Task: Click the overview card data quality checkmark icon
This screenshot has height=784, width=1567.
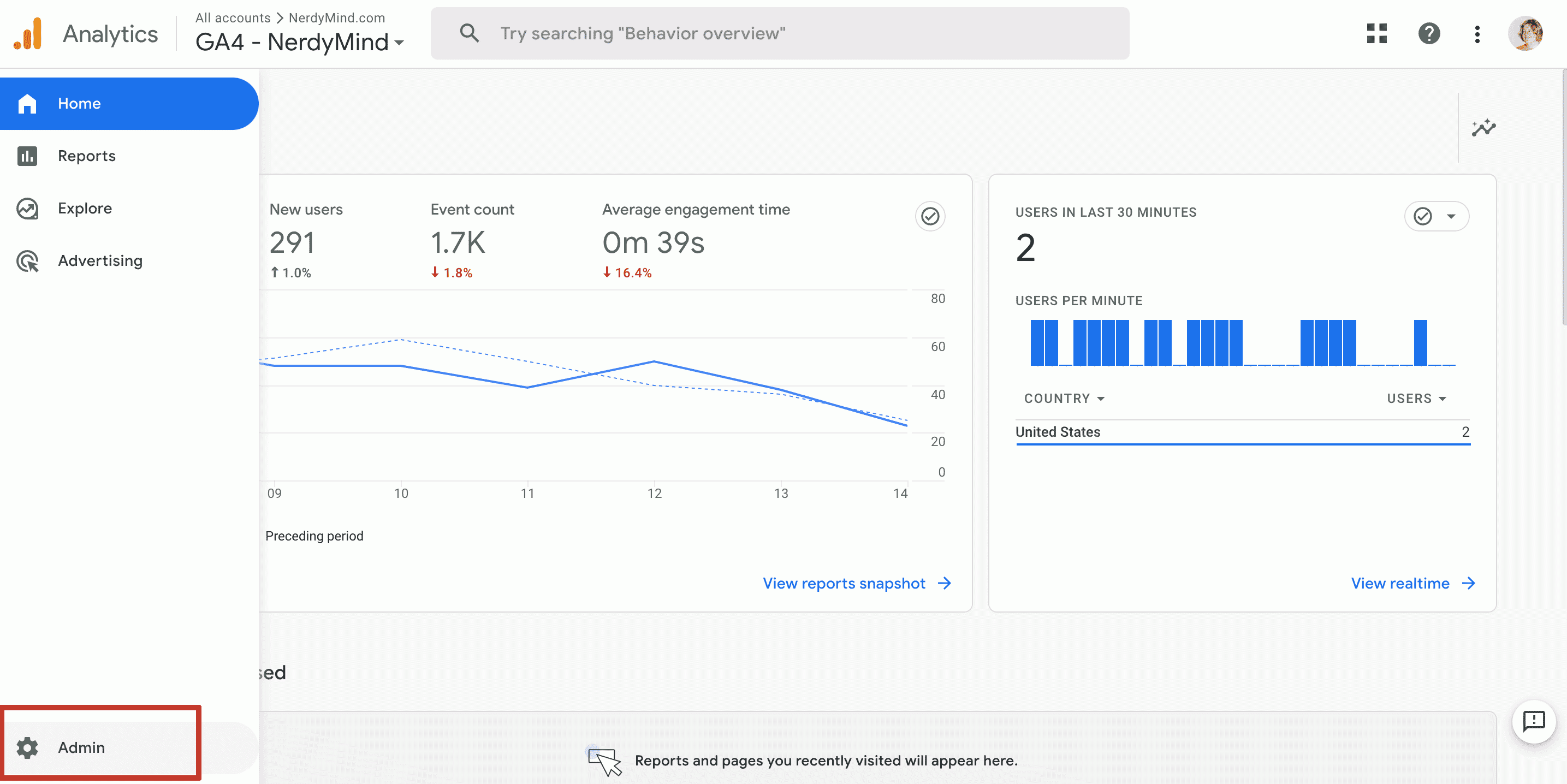Action: [930, 217]
